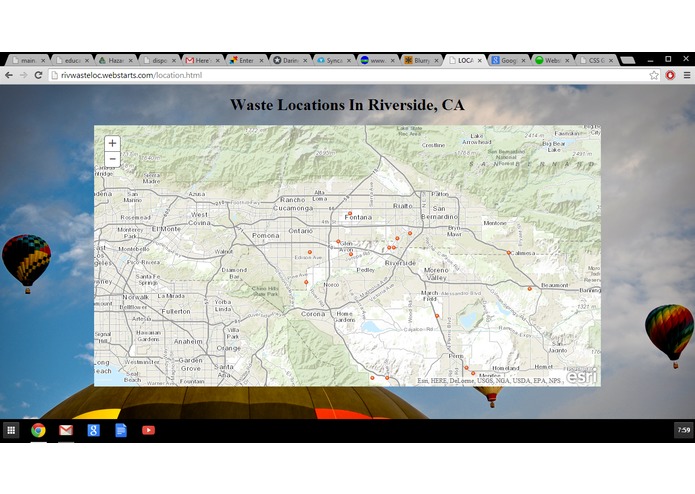Switch to the Gmail 'Here' tab
This screenshot has width=695, height=494.
[x=202, y=60]
